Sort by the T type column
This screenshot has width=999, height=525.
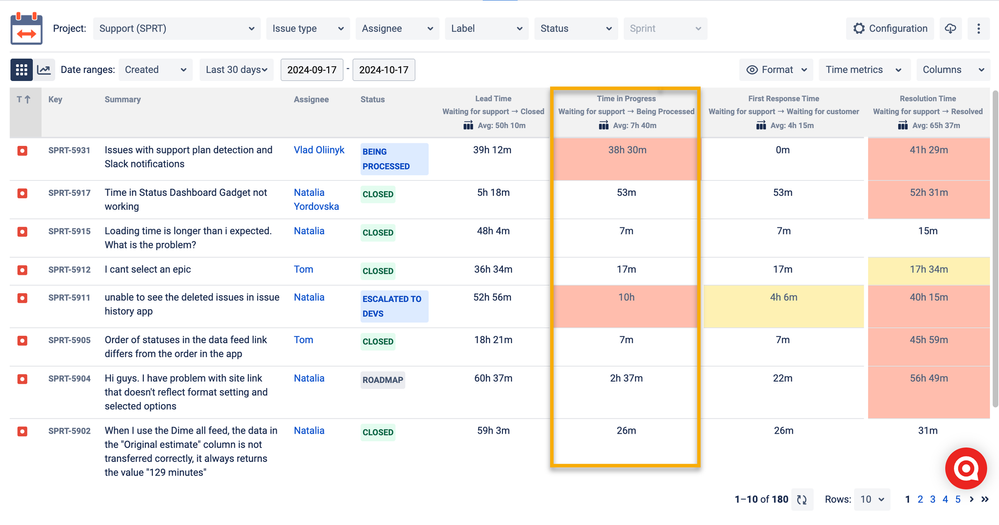(22, 100)
